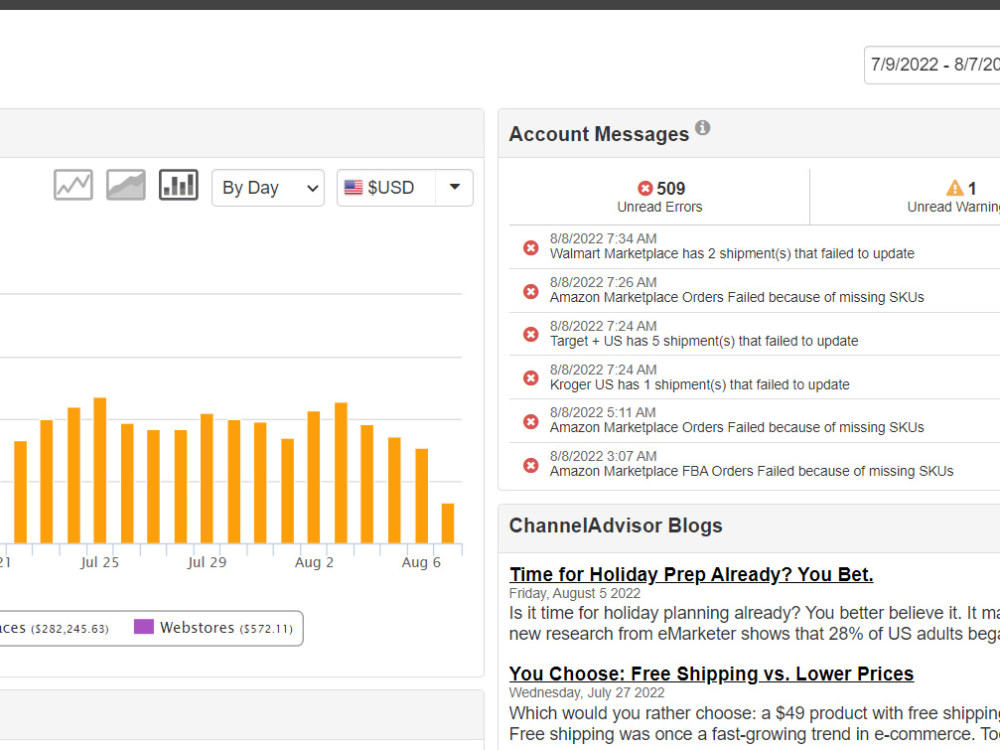Click the US flag in the currency selector

coord(353,187)
